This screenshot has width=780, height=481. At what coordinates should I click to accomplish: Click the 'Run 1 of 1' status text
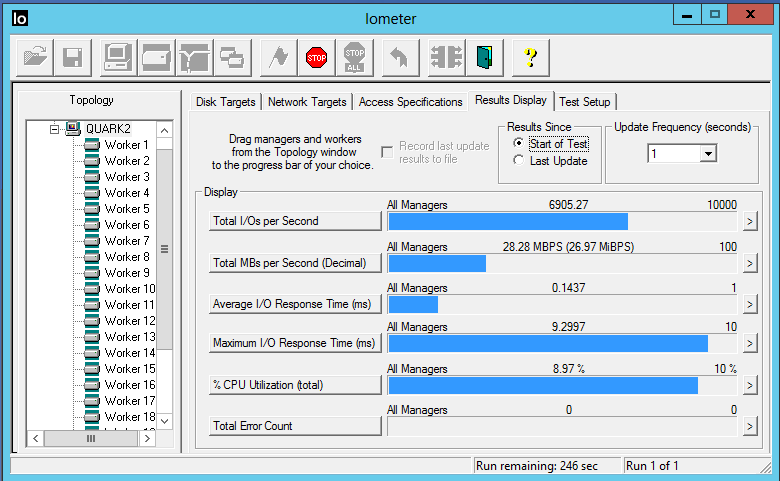[x=652, y=466]
